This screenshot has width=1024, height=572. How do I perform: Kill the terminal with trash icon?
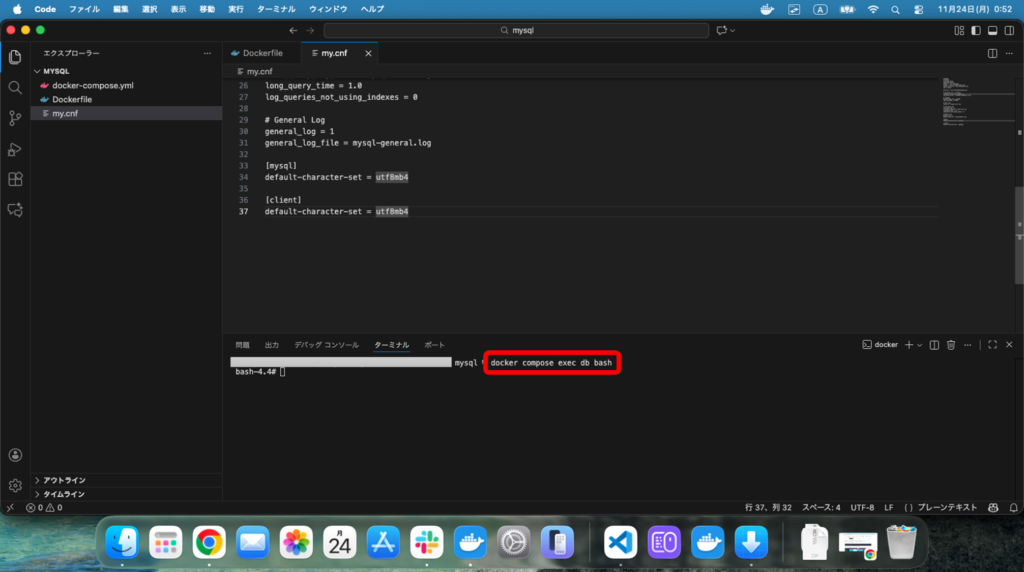(x=951, y=345)
